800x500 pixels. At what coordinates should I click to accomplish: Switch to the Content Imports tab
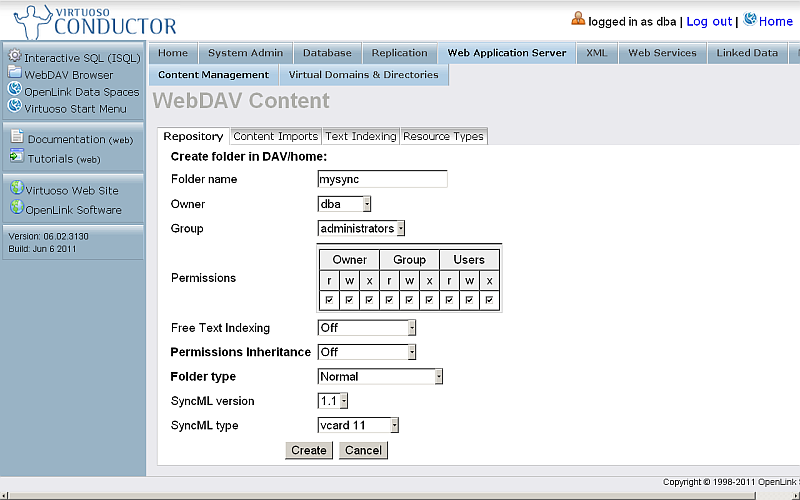coord(275,137)
